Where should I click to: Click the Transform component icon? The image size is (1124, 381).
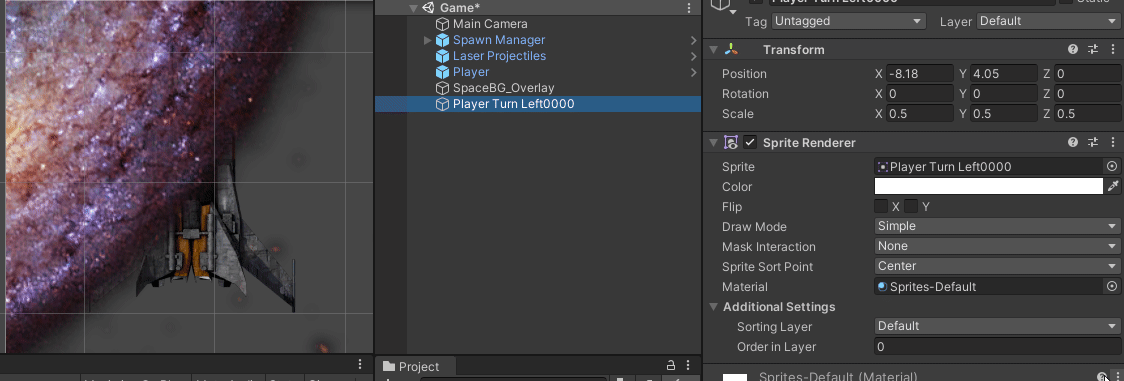[730, 49]
